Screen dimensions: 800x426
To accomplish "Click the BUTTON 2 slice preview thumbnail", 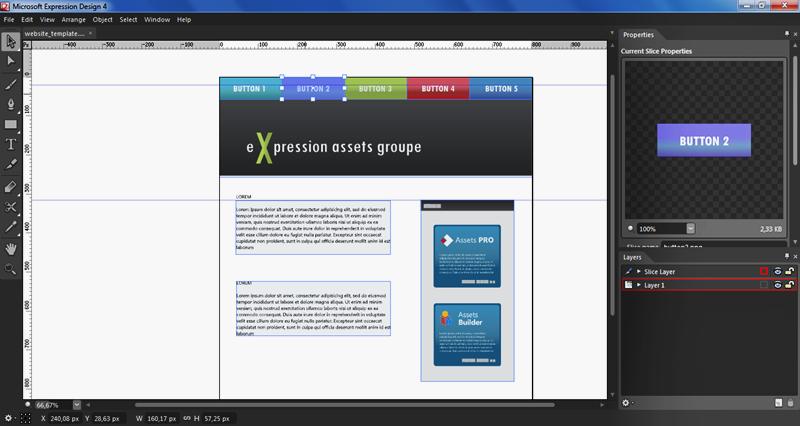I will (704, 140).
